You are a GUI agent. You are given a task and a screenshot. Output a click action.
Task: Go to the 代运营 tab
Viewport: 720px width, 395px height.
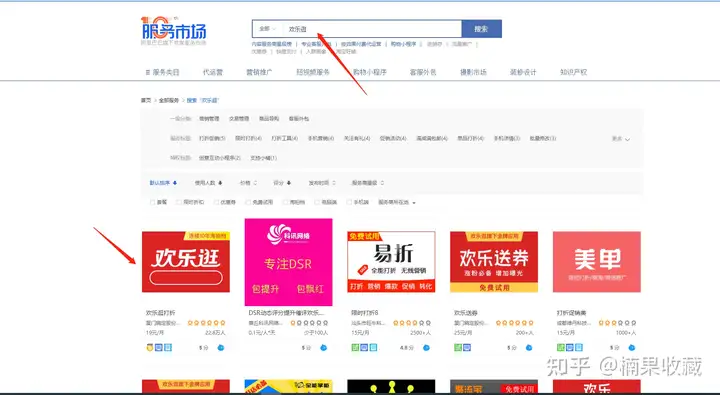[213, 72]
